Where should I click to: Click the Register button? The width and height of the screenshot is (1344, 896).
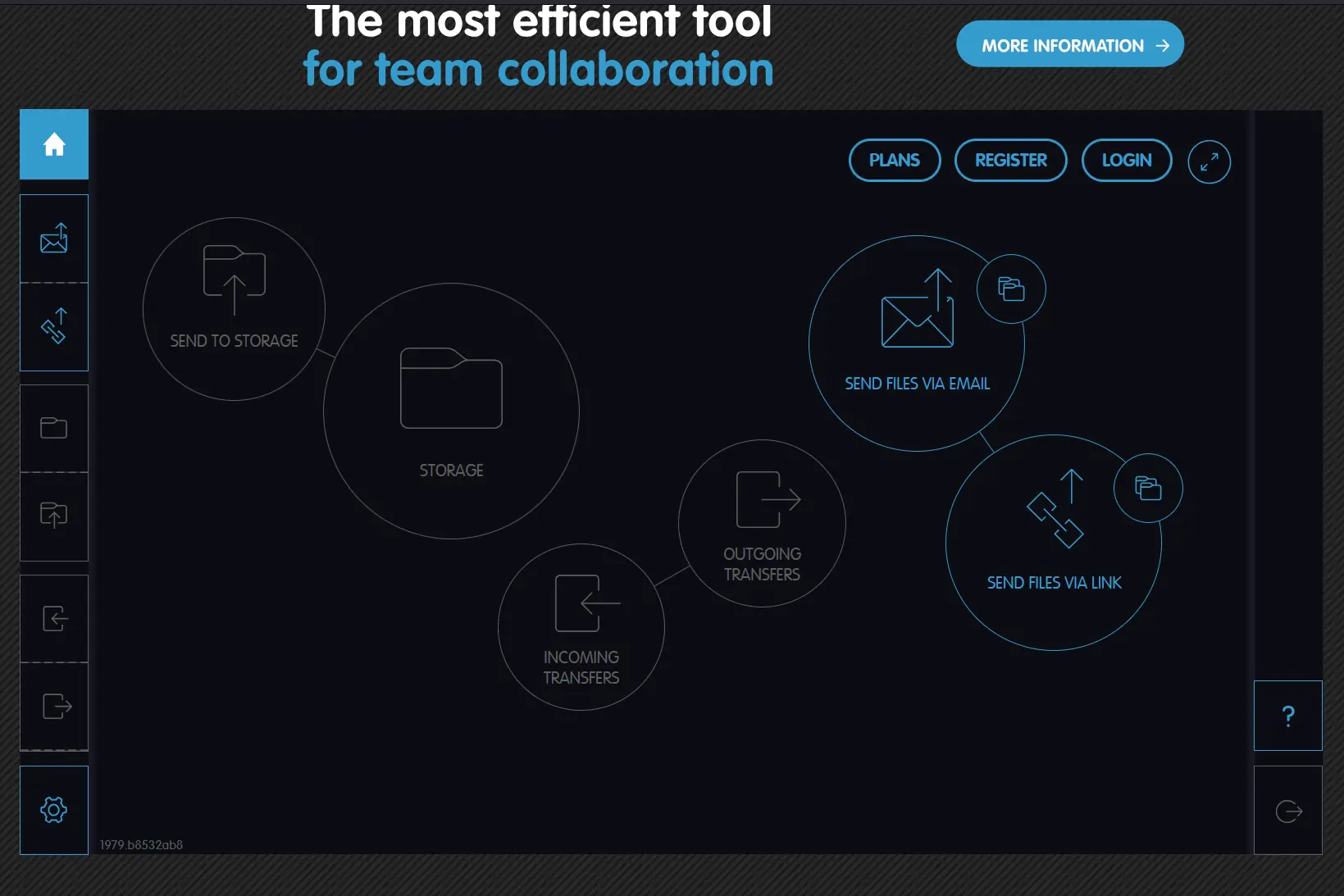coord(1010,161)
